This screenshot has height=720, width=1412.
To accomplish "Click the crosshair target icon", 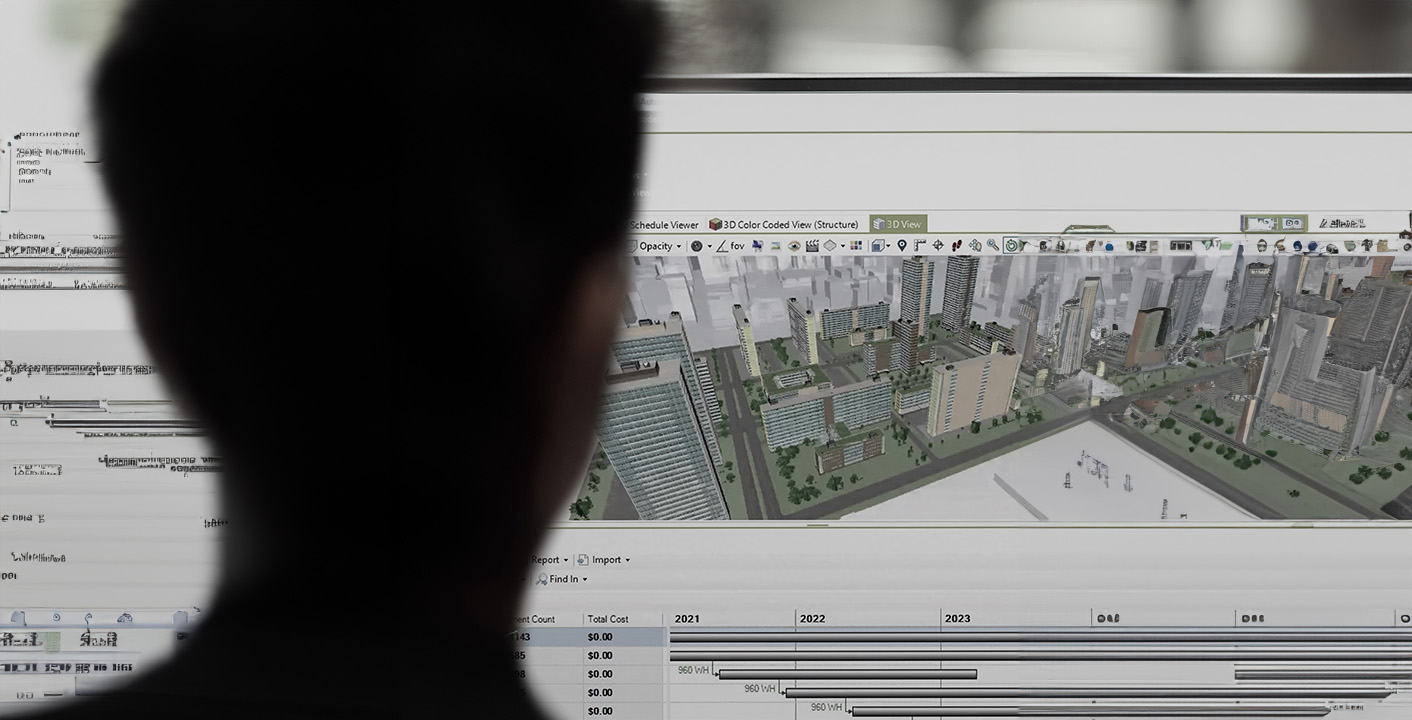I will click(938, 246).
